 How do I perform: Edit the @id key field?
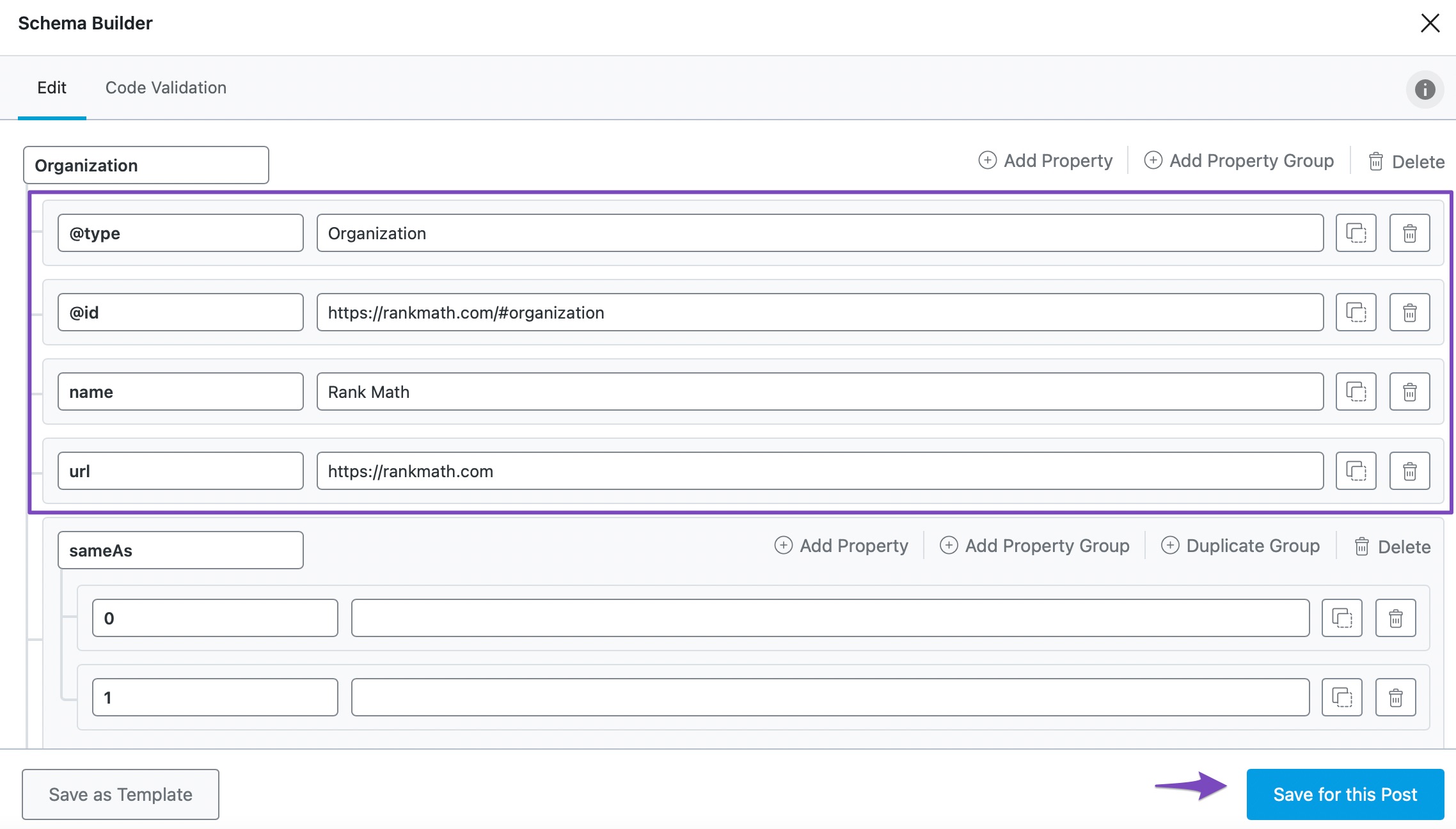point(180,312)
